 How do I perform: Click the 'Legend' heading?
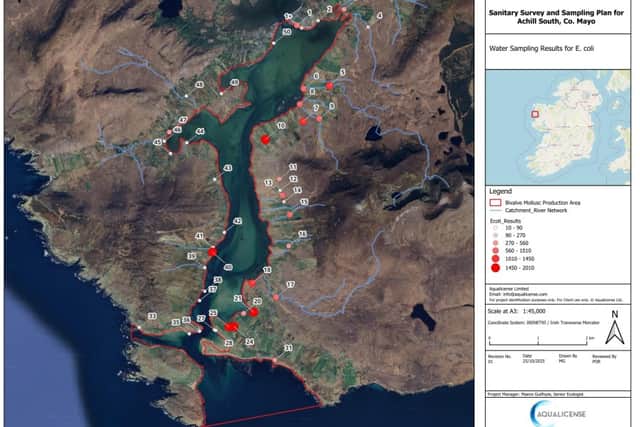point(500,191)
